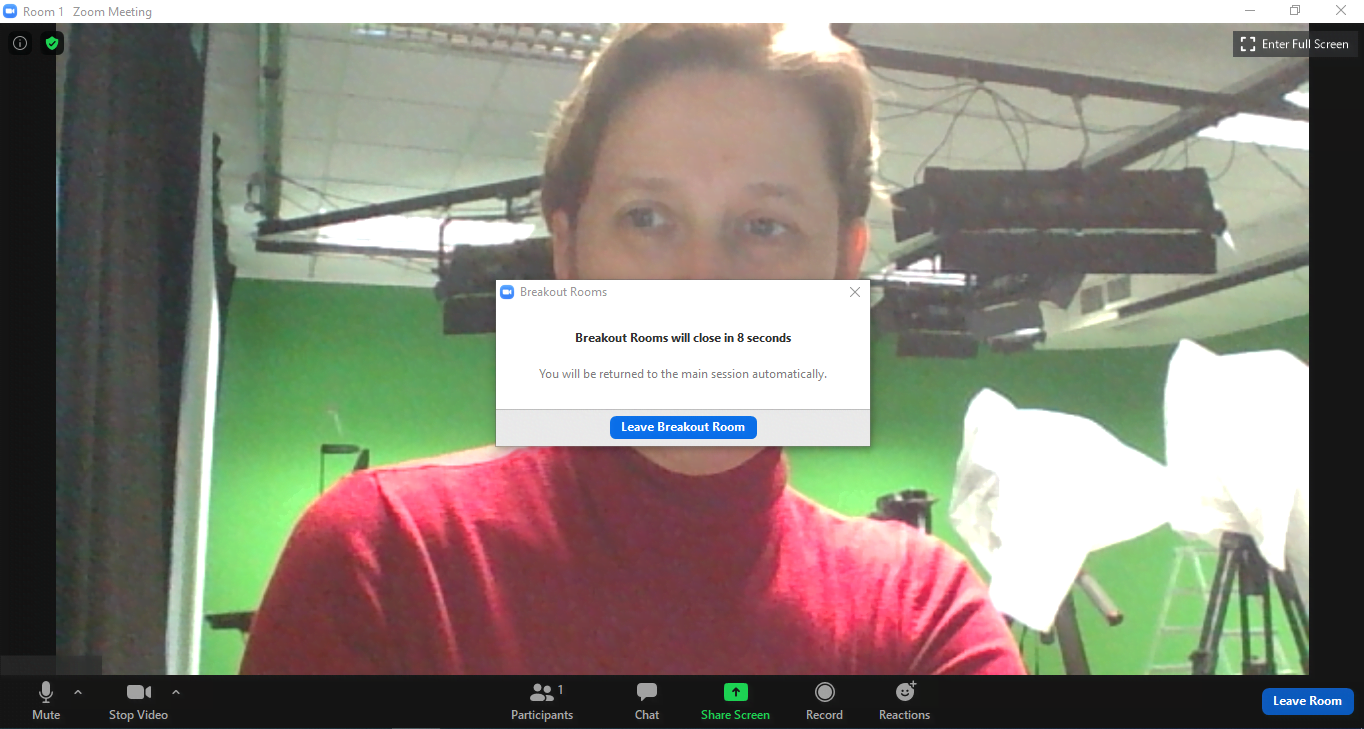Open the meeting information icon
1364x729 pixels.
20,43
